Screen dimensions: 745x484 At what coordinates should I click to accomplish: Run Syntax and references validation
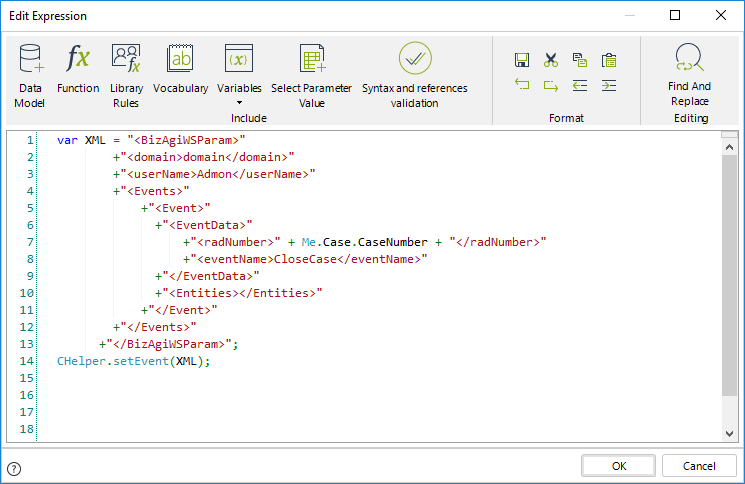tap(415, 76)
